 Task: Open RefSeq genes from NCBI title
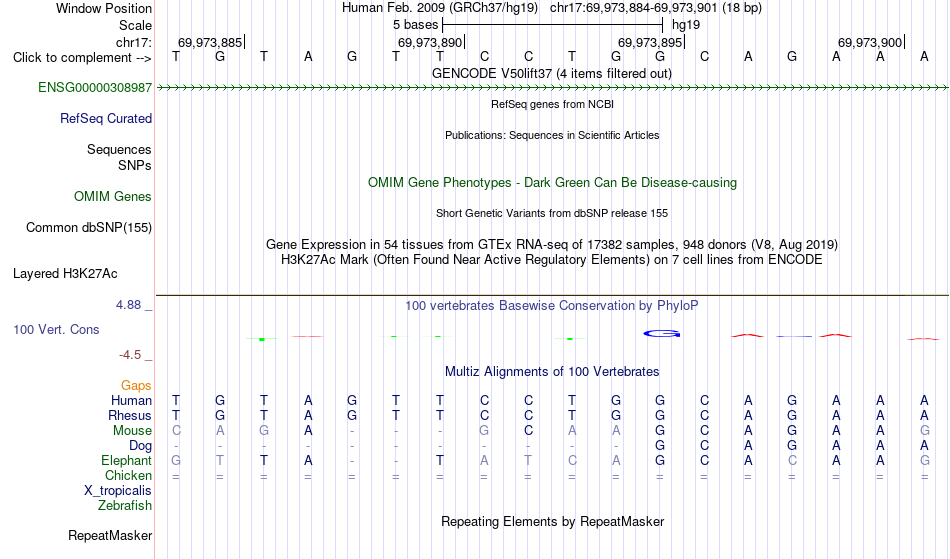click(553, 104)
